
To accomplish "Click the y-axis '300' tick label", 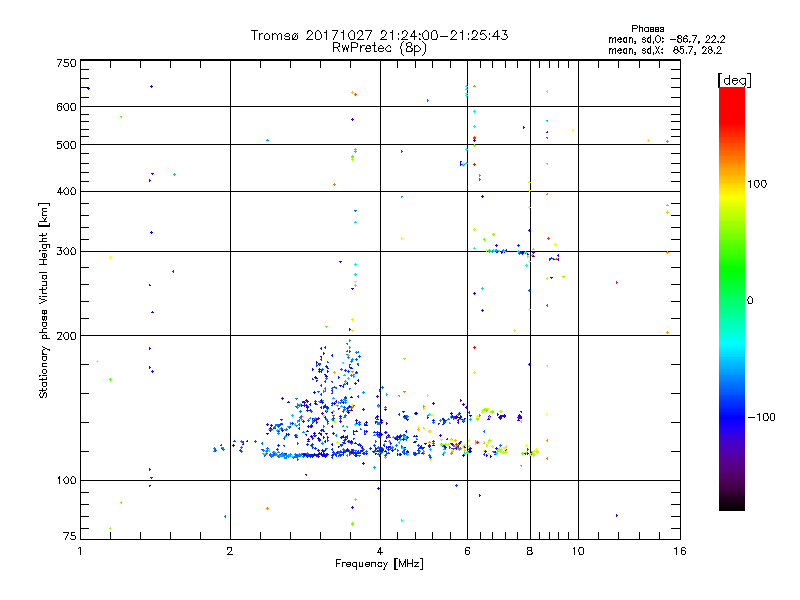I will [66, 252].
